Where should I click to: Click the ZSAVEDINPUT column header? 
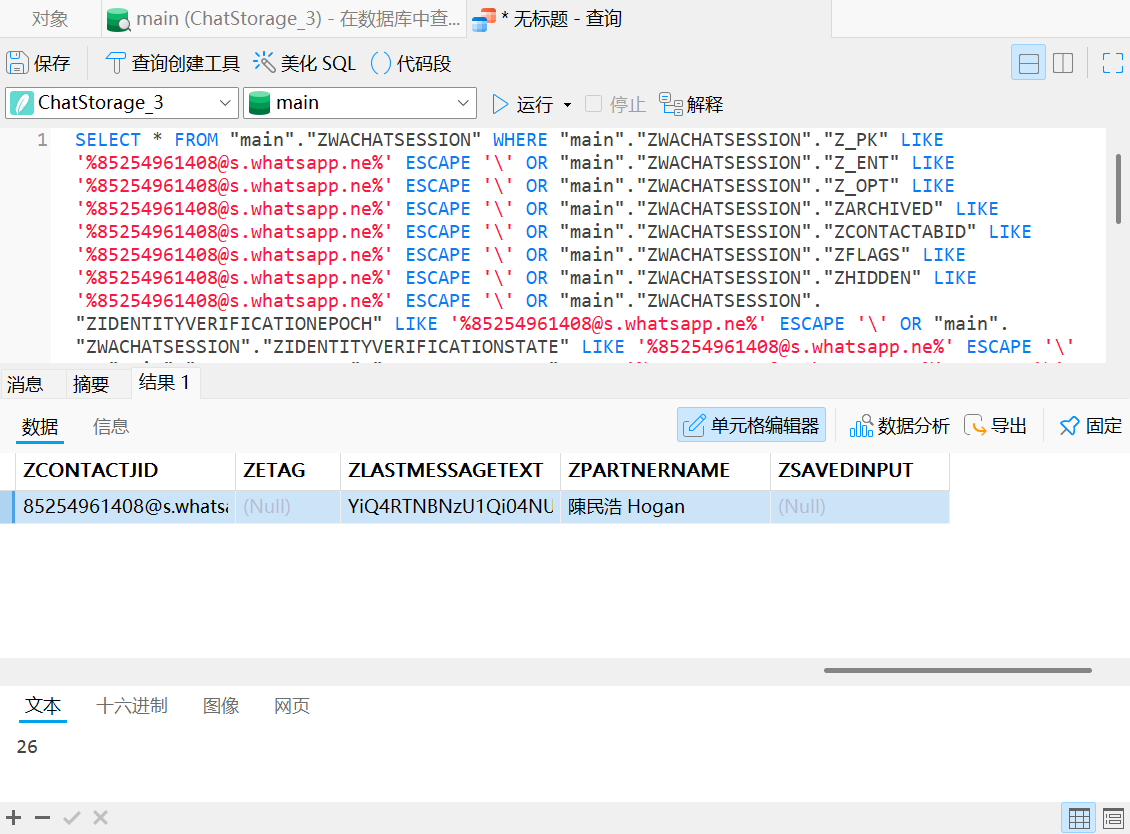(x=860, y=471)
